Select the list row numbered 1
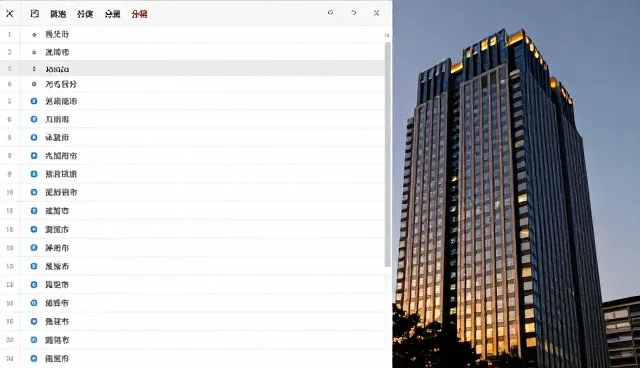The image size is (640, 368). coord(192,34)
